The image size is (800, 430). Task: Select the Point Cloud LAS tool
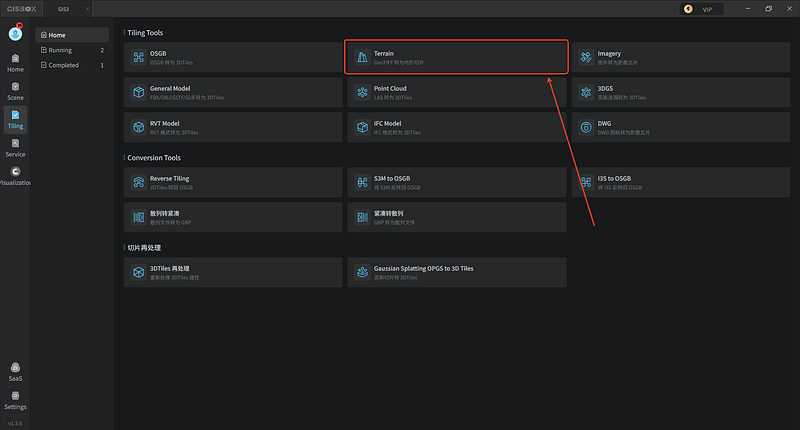click(457, 92)
